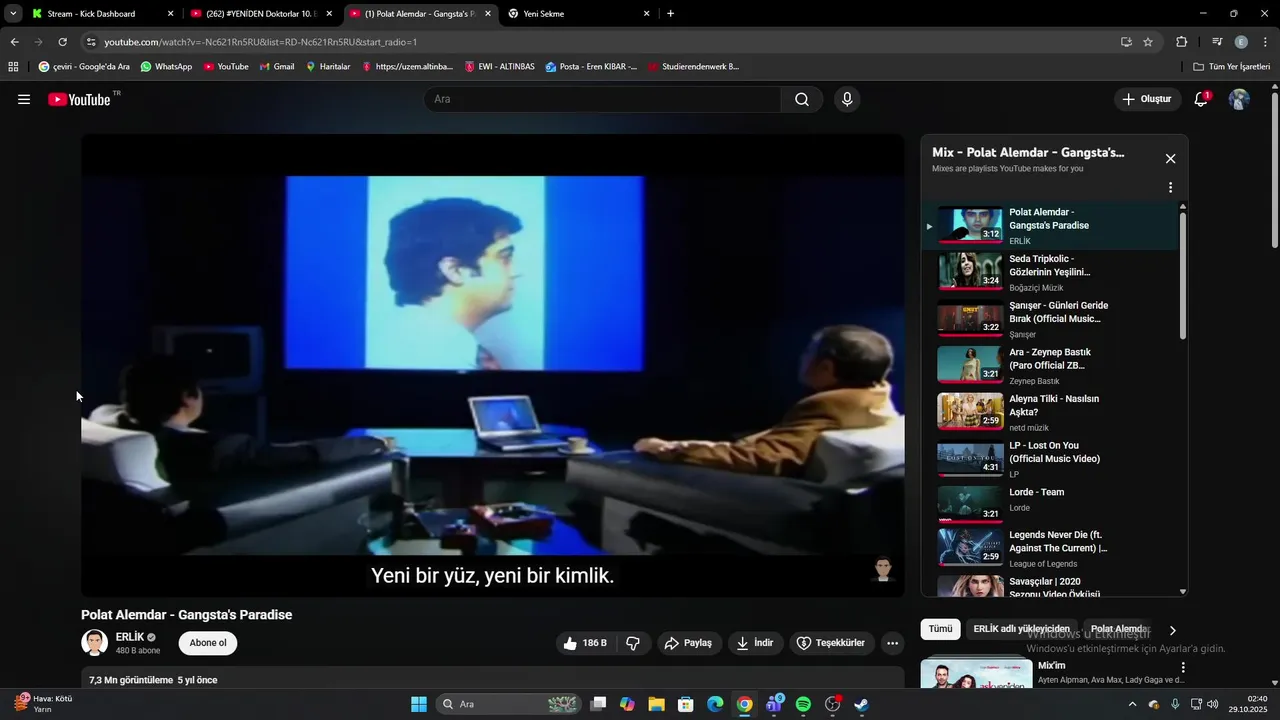This screenshot has height=720, width=1280.
Task: Open Tüm Yer İşaretleri folder
Action: click(x=1232, y=67)
